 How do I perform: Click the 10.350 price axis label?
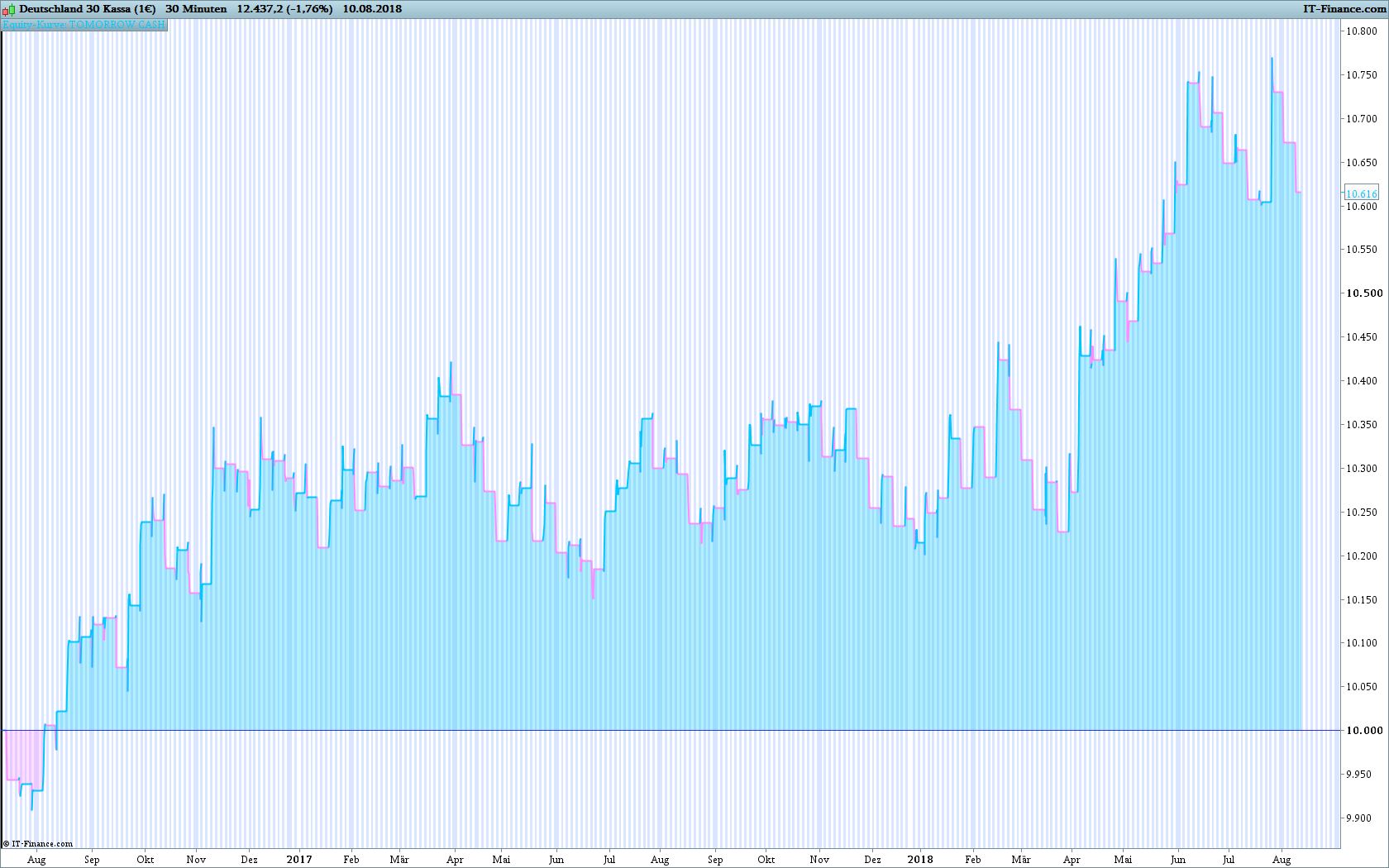[1362, 425]
